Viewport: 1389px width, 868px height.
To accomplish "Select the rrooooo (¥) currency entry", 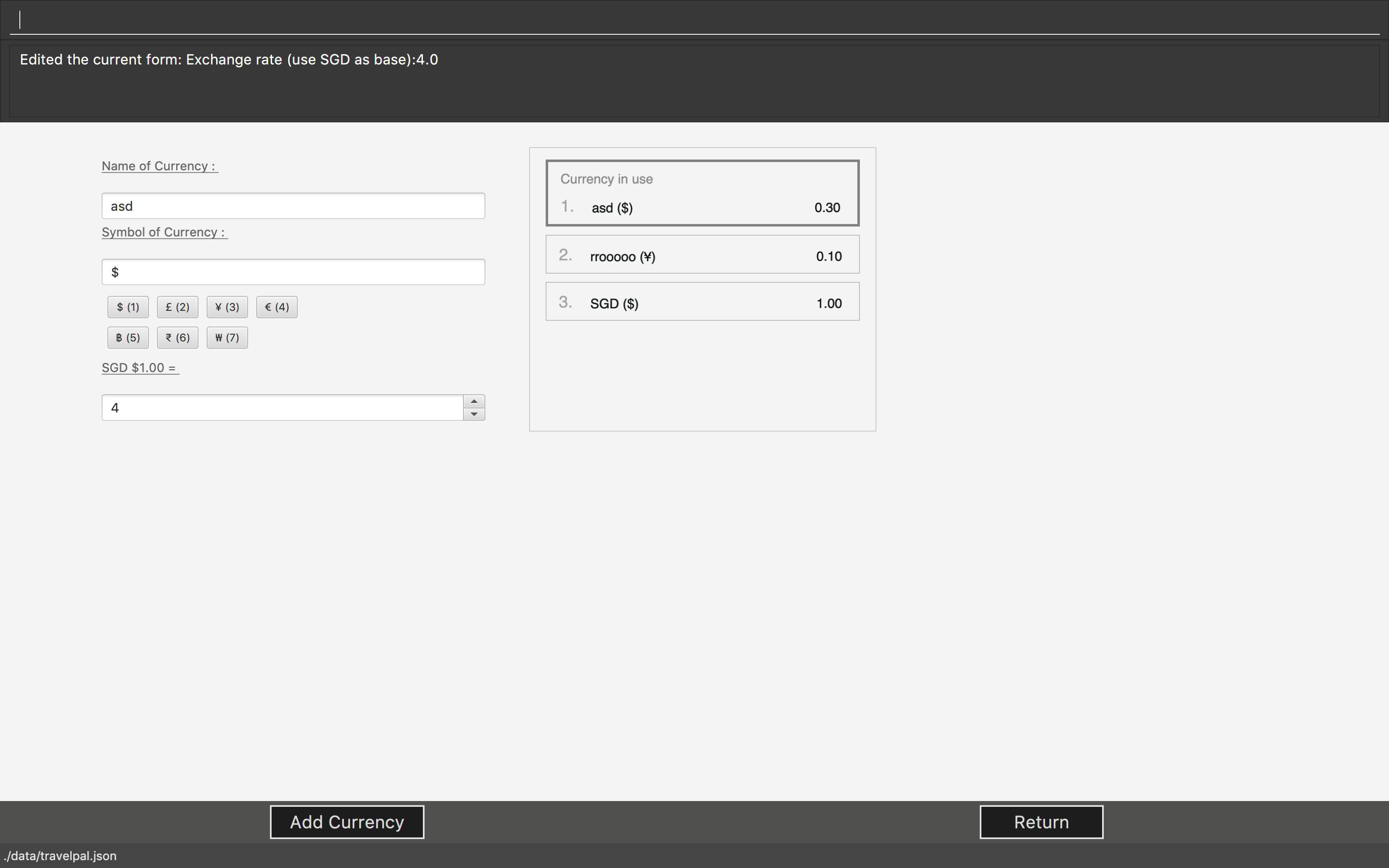I will [x=702, y=255].
